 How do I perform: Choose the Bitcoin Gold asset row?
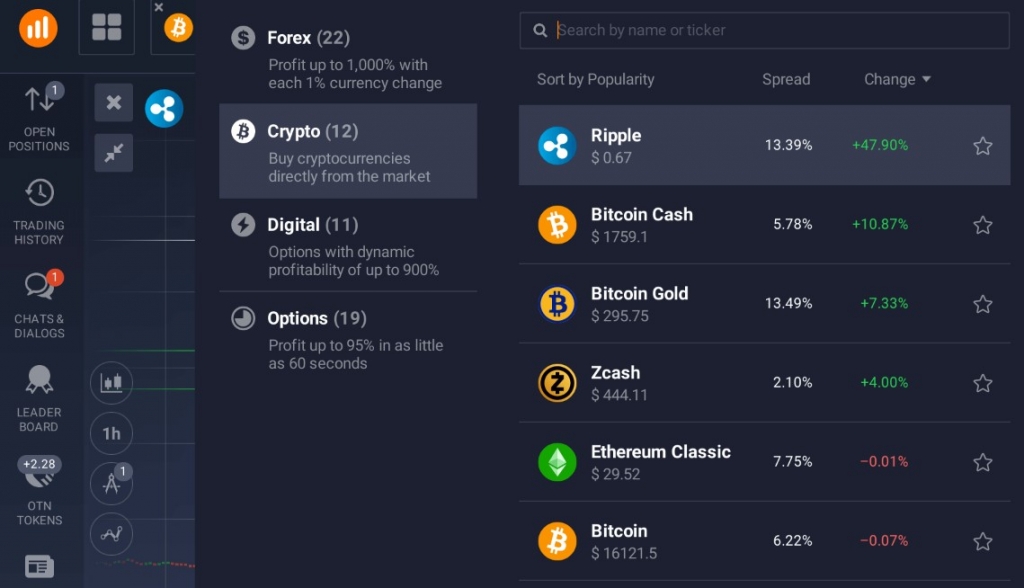[764, 304]
